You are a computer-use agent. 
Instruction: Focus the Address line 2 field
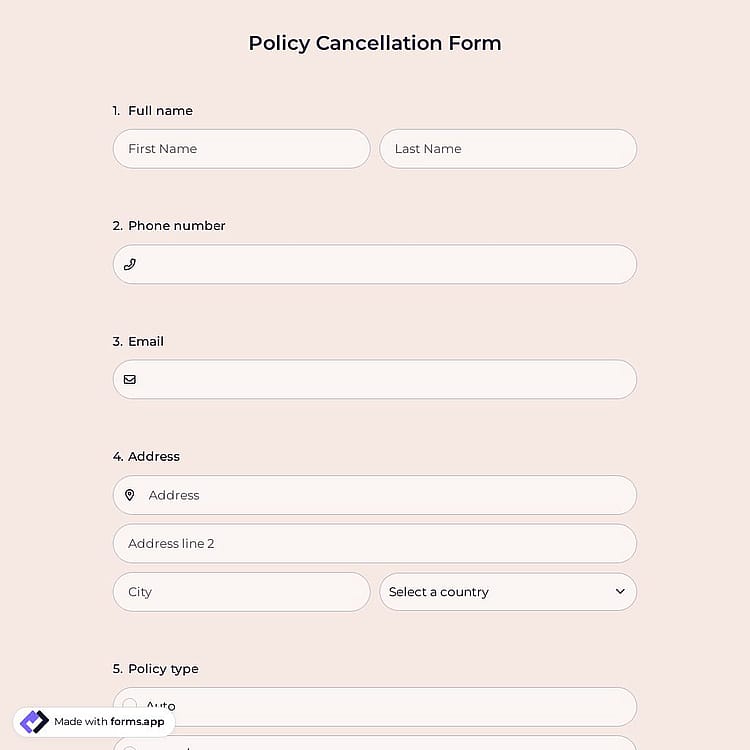coord(375,543)
